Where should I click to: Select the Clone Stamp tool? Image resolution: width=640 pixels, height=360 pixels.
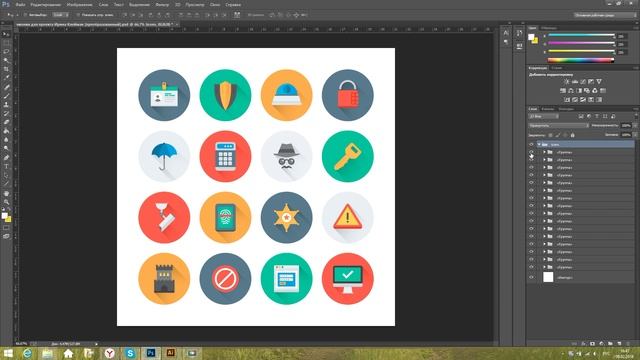6,104
